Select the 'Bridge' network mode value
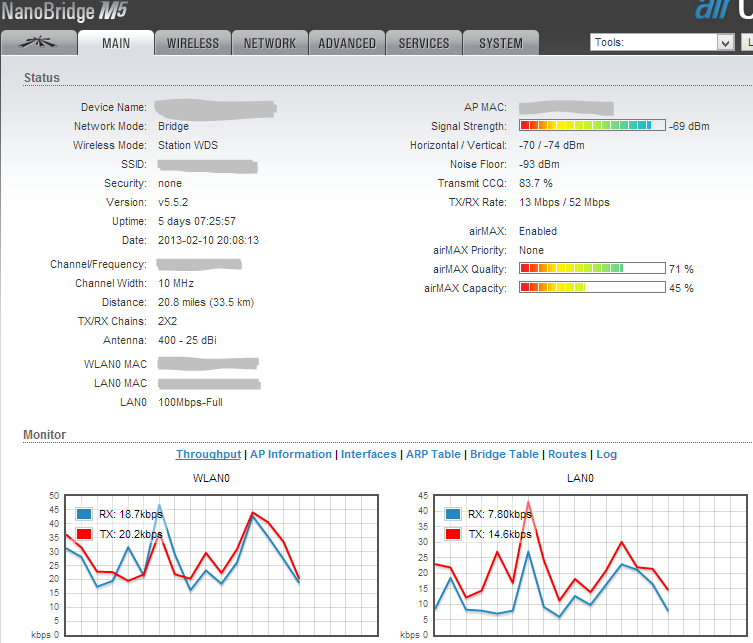 pyautogui.click(x=173, y=126)
